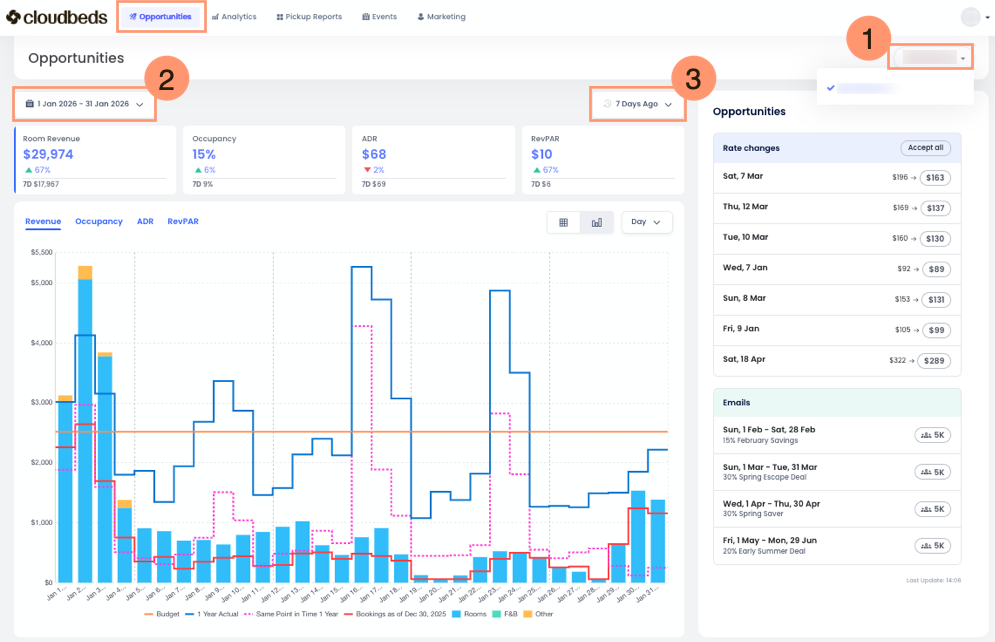Click the calendar icon in date range
Image resolution: width=995 pixels, height=642 pixels.
point(30,104)
